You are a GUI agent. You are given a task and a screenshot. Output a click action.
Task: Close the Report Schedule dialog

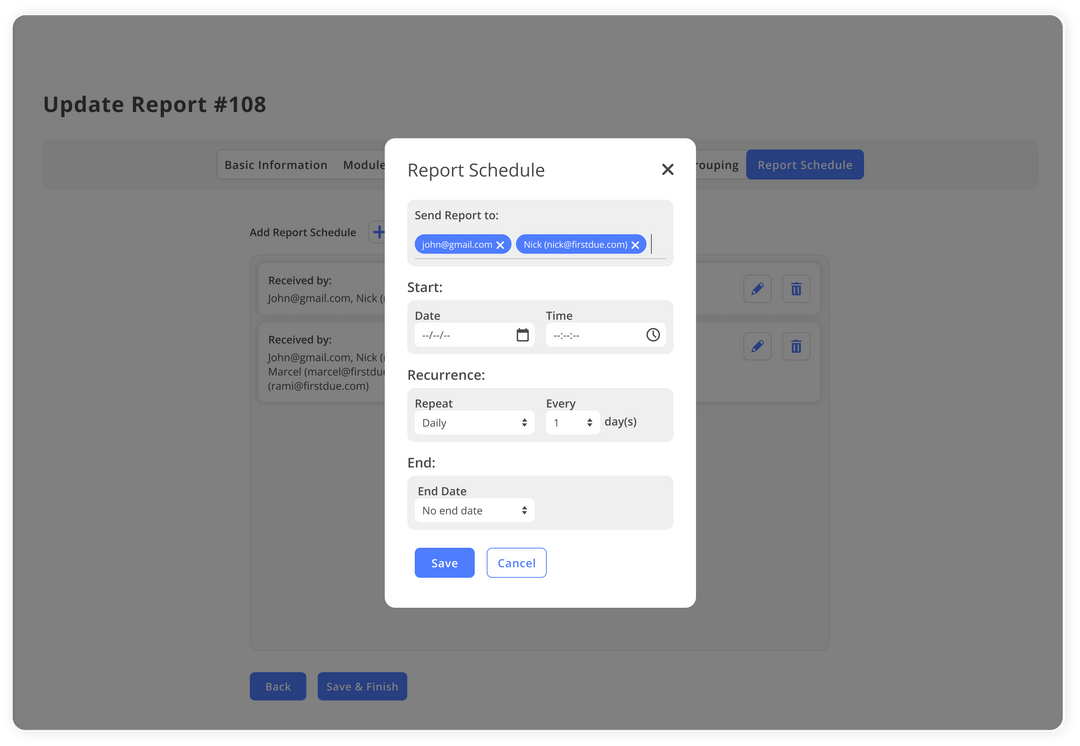(x=667, y=169)
